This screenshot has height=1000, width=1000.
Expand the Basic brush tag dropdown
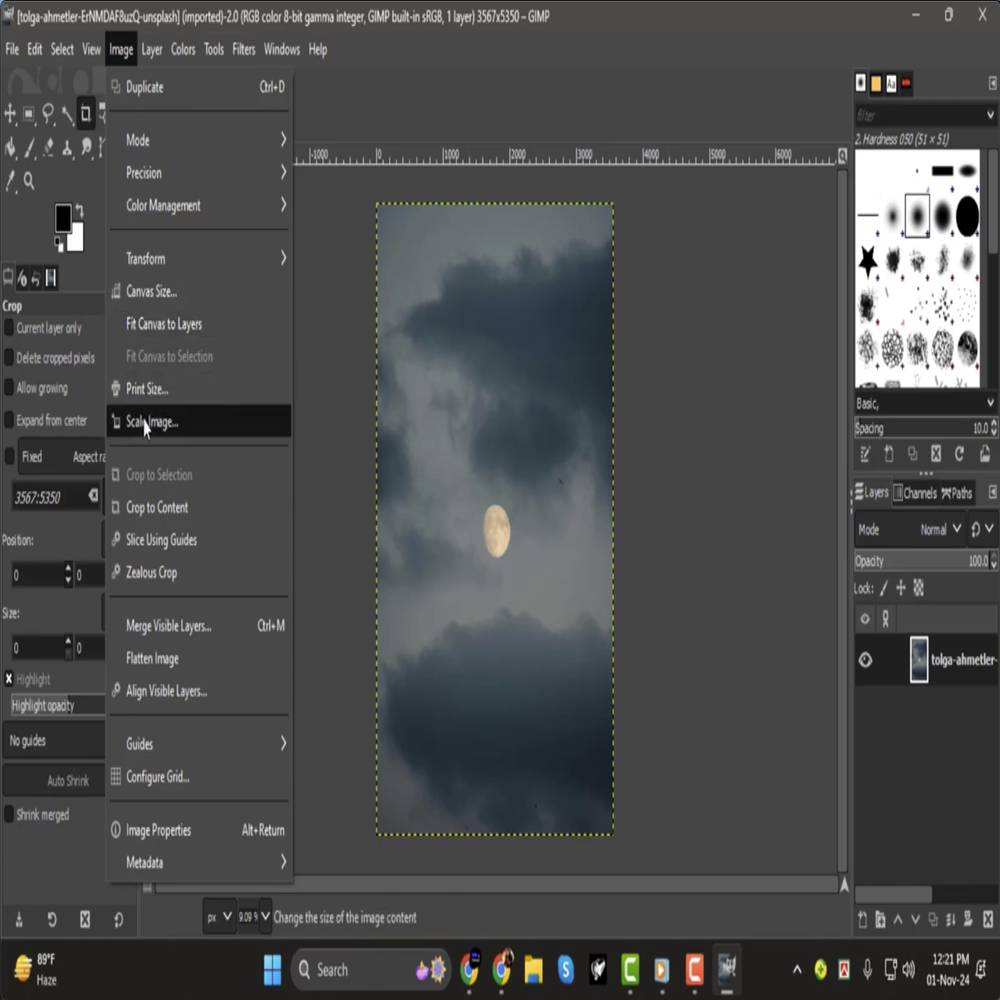[x=990, y=403]
